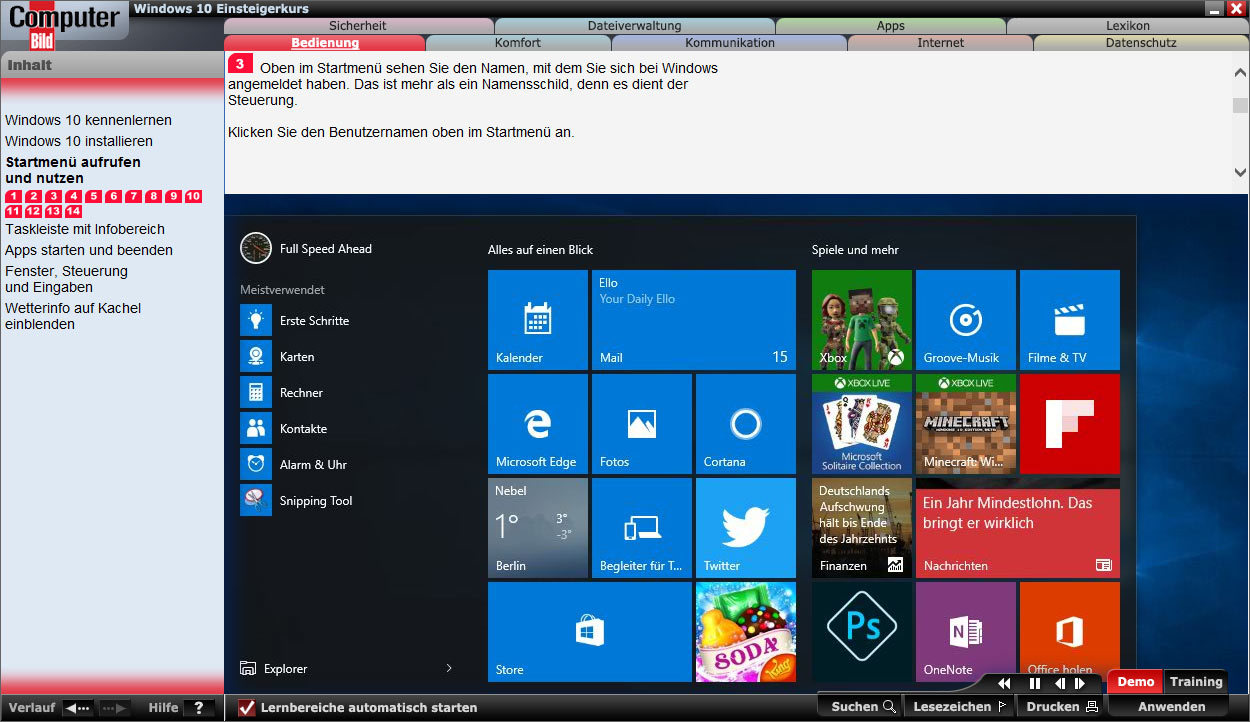Image resolution: width=1250 pixels, height=722 pixels.
Task: Open the Kommunikation tab
Action: pyautogui.click(x=730, y=43)
